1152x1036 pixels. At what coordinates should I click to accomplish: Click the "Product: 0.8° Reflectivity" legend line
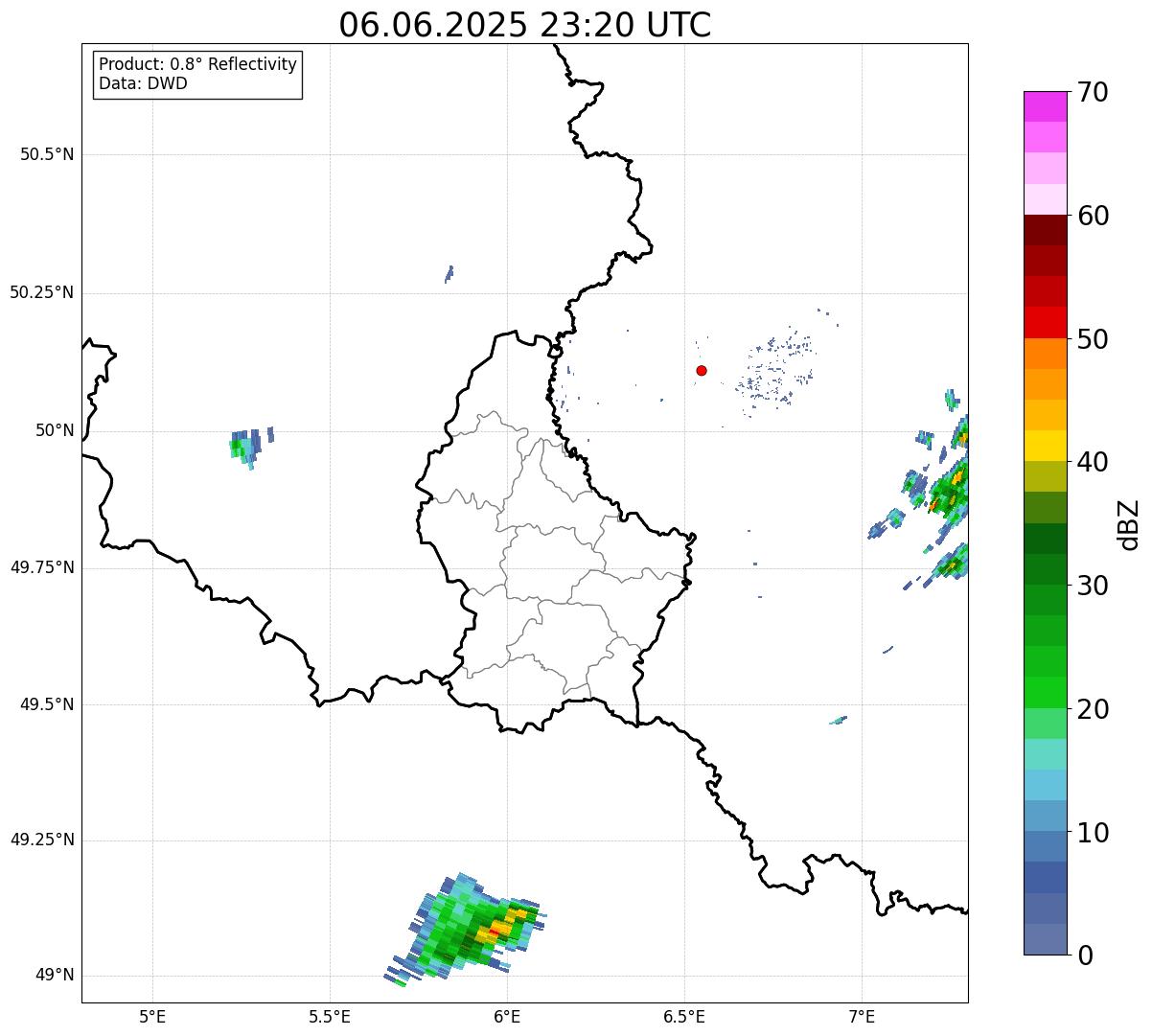pyautogui.click(x=198, y=64)
